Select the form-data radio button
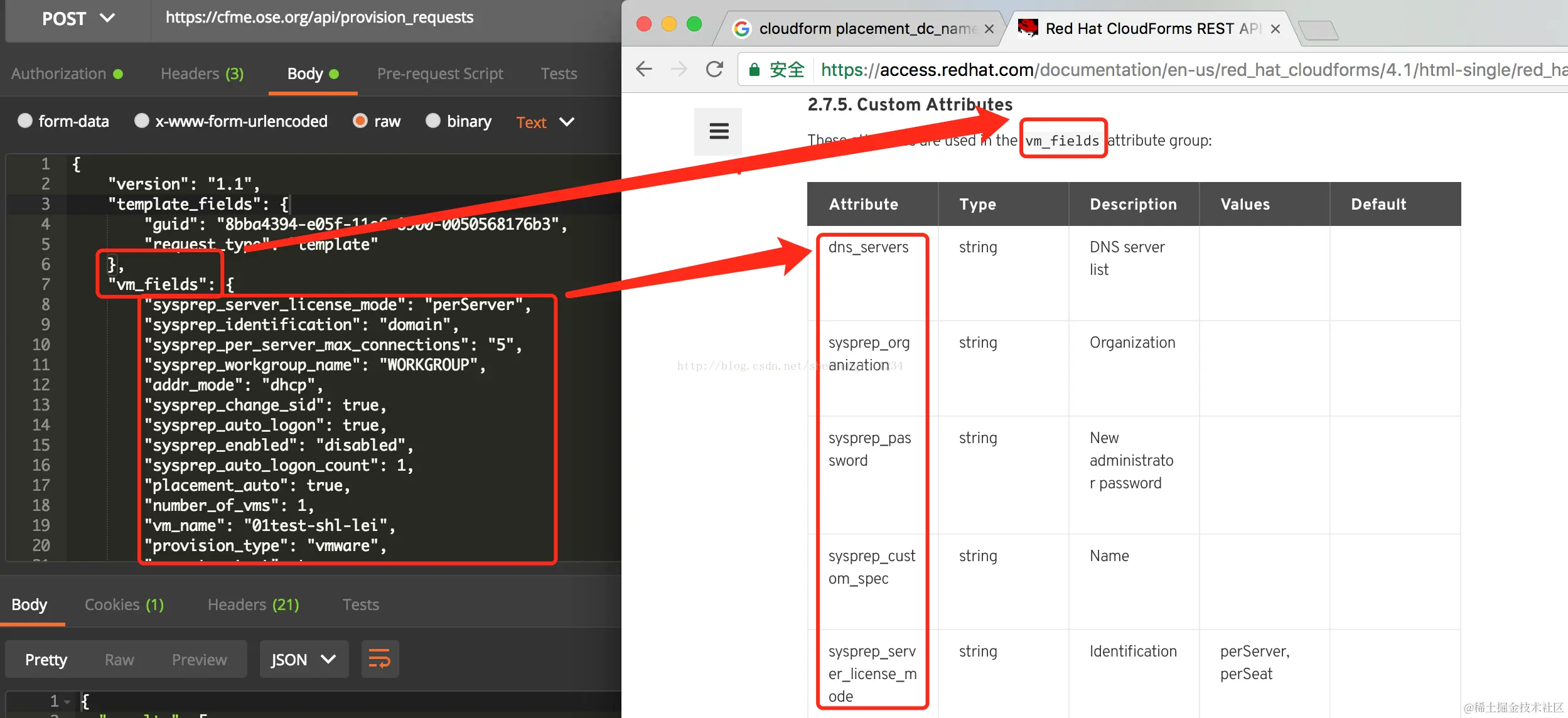The image size is (1568, 718). [25, 121]
